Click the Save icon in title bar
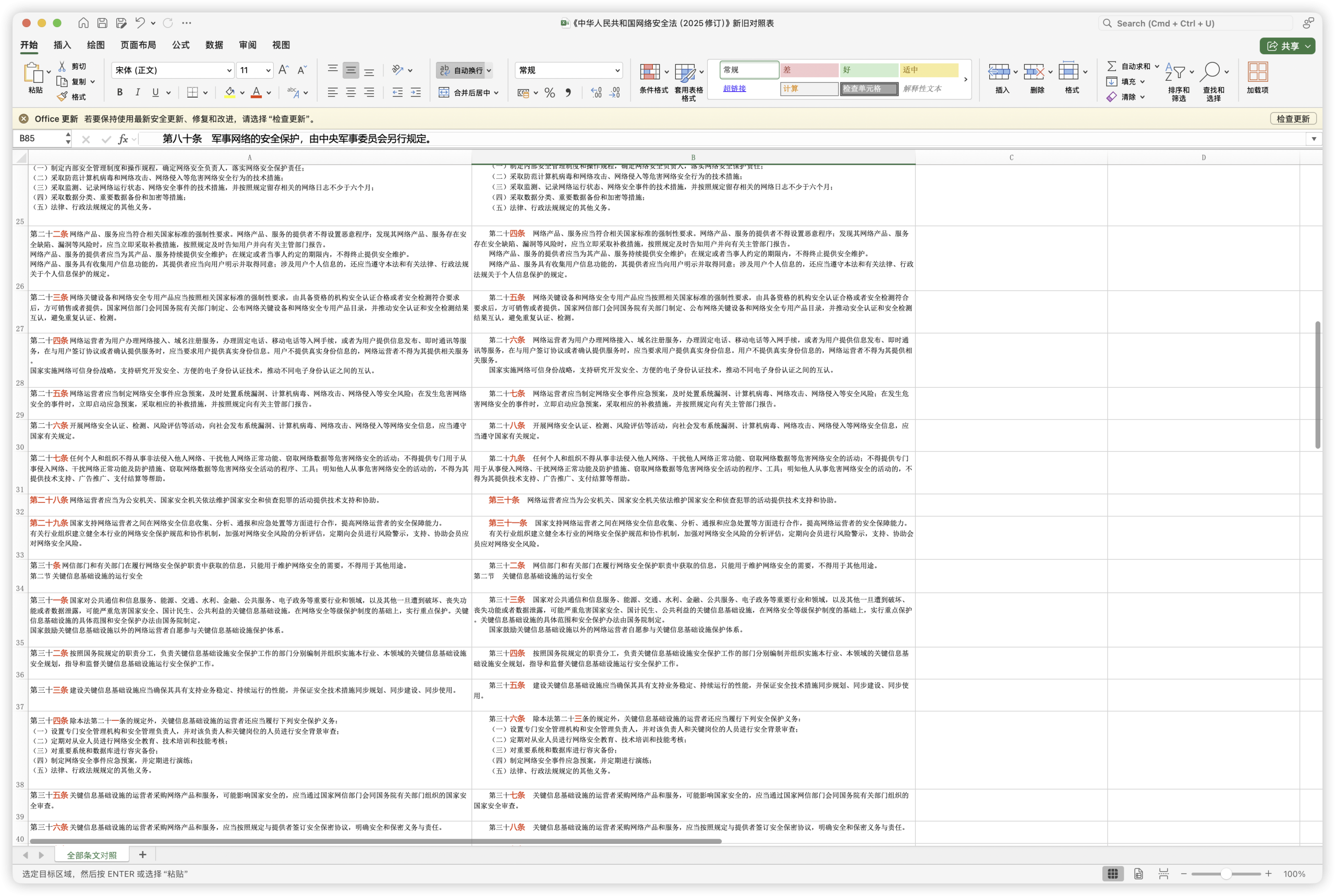 (102, 23)
